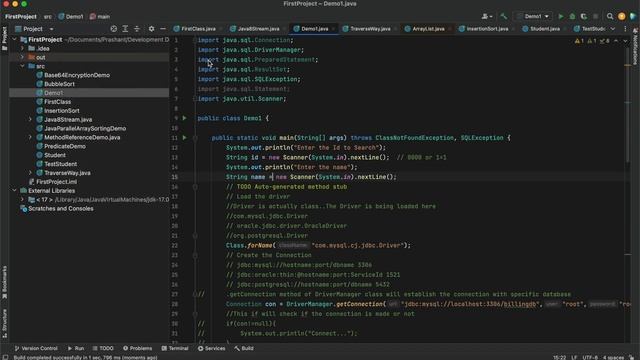This screenshot has height=360, width=640.
Task: Toggle tool window quick access icon in status bar
Action: [5, 357]
